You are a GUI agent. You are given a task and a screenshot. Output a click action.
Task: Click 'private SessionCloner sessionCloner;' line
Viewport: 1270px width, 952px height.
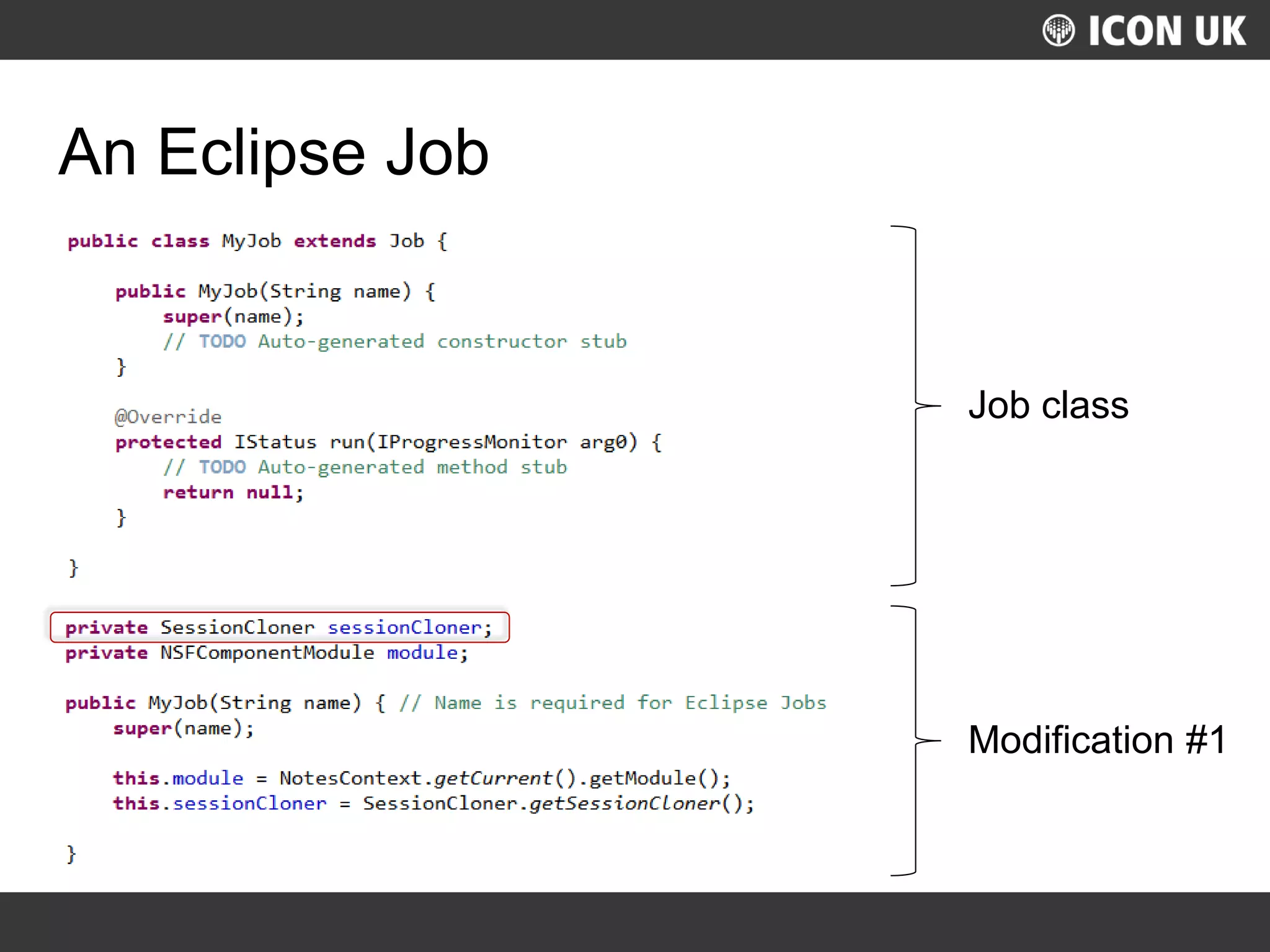279,627
